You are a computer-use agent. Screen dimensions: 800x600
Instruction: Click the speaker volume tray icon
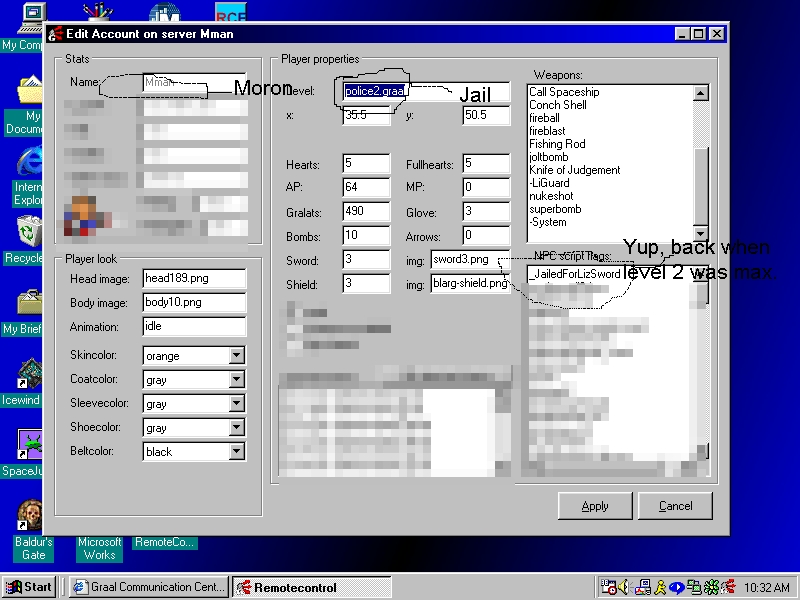[x=624, y=587]
